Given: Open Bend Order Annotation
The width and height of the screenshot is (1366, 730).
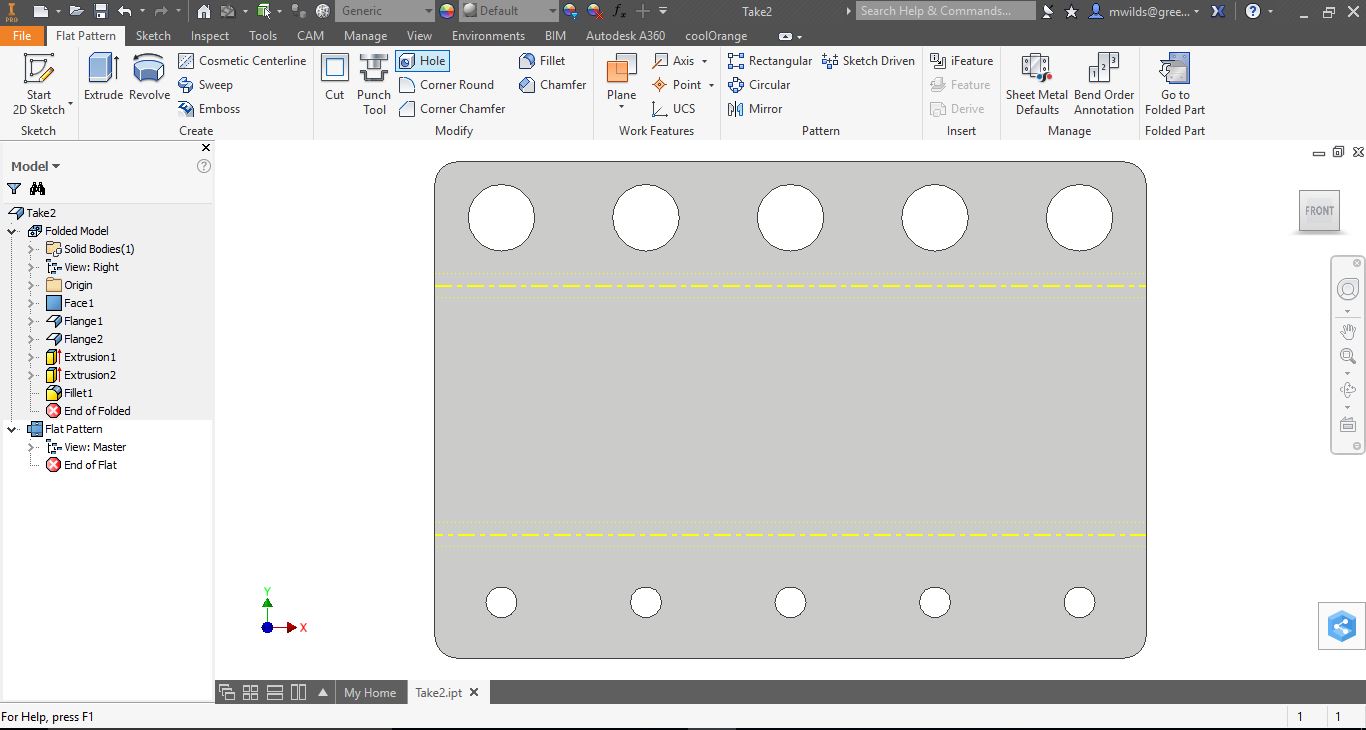Looking at the screenshot, I should coord(1104,84).
